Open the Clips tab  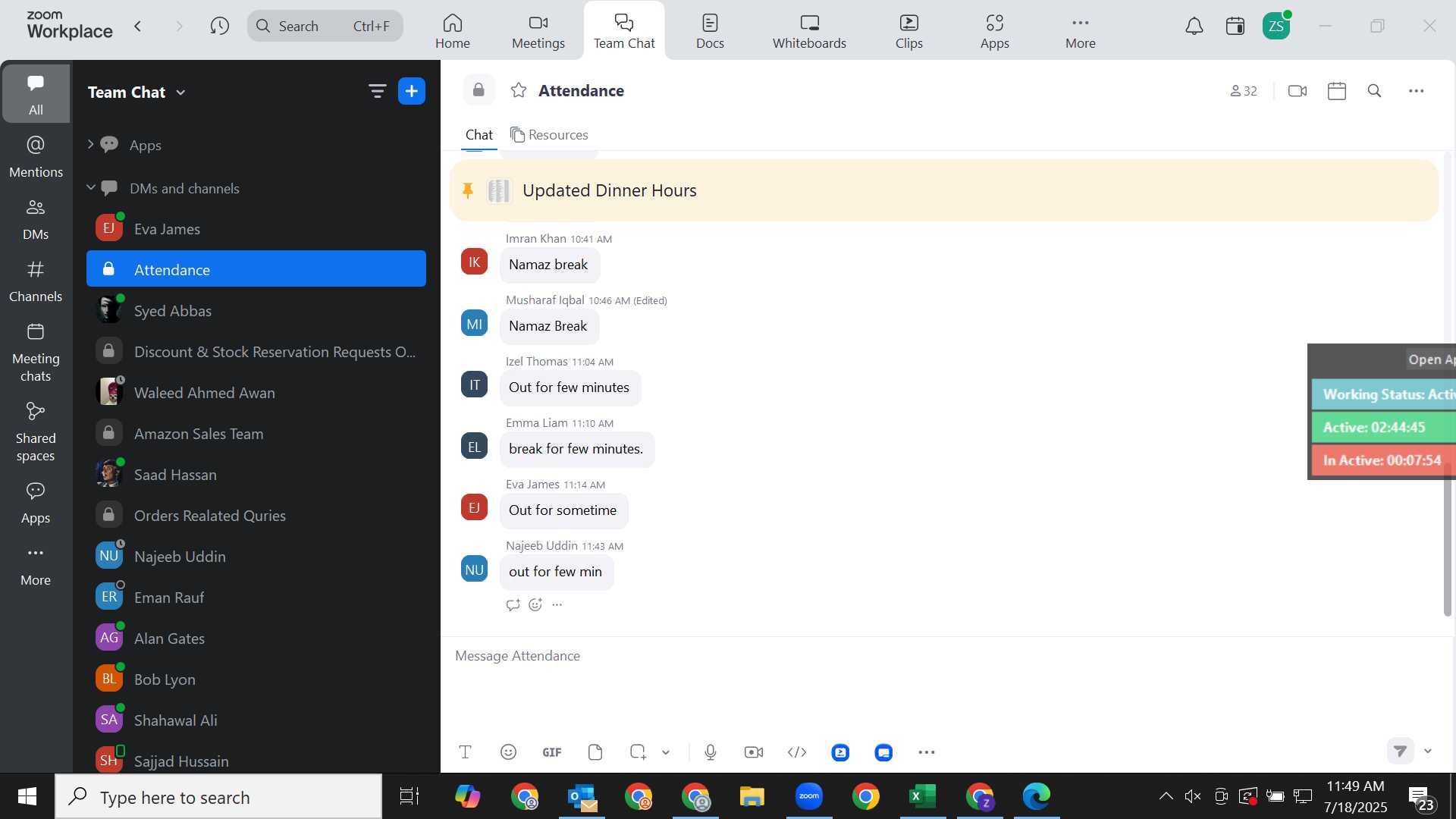click(908, 31)
